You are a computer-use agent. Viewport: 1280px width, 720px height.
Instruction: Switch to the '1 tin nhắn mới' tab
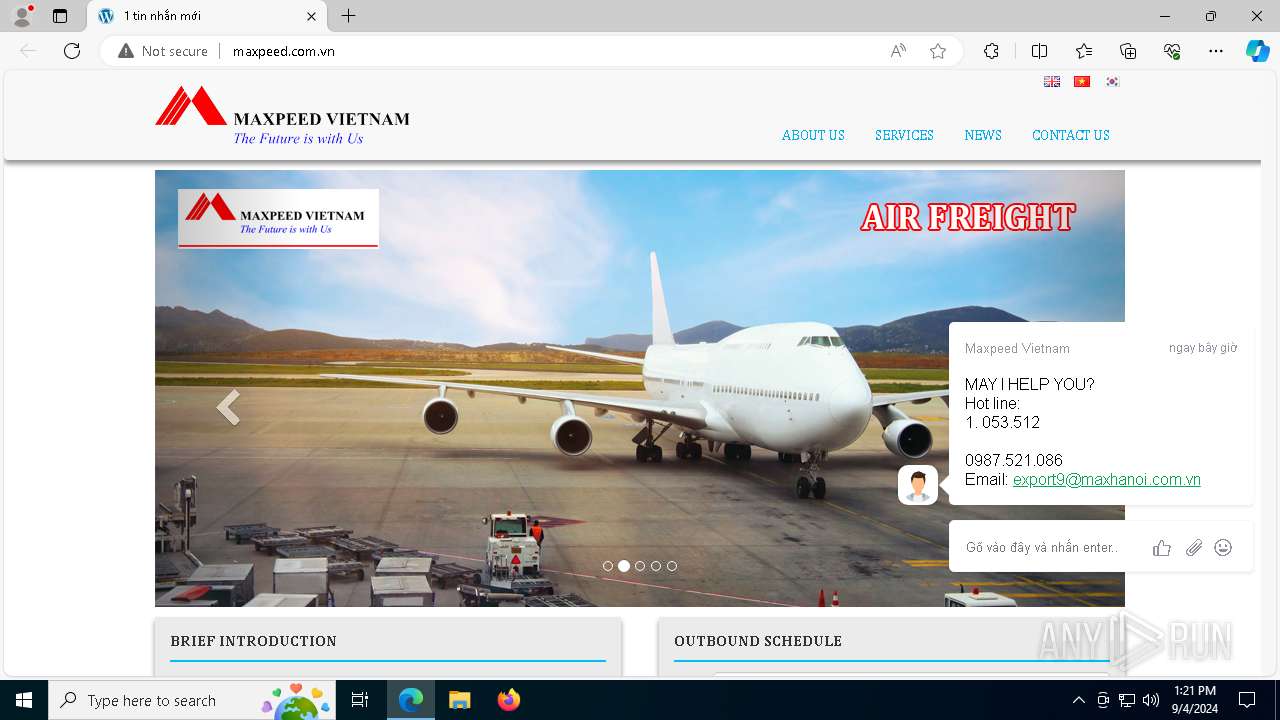point(207,16)
